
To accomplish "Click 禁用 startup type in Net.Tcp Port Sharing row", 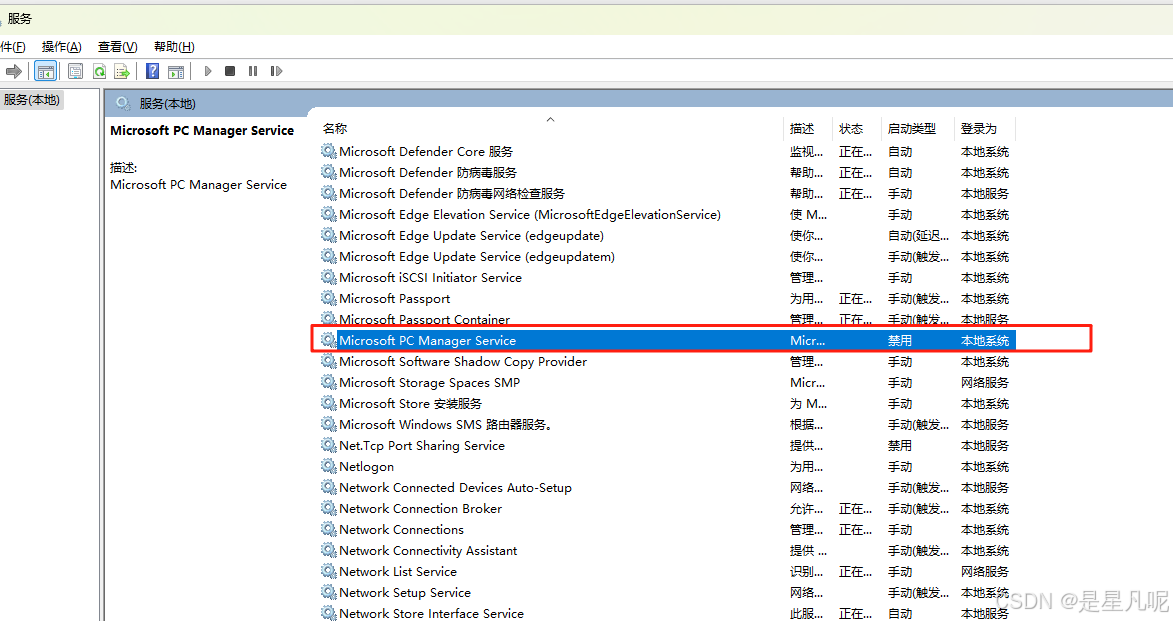I will 900,444.
